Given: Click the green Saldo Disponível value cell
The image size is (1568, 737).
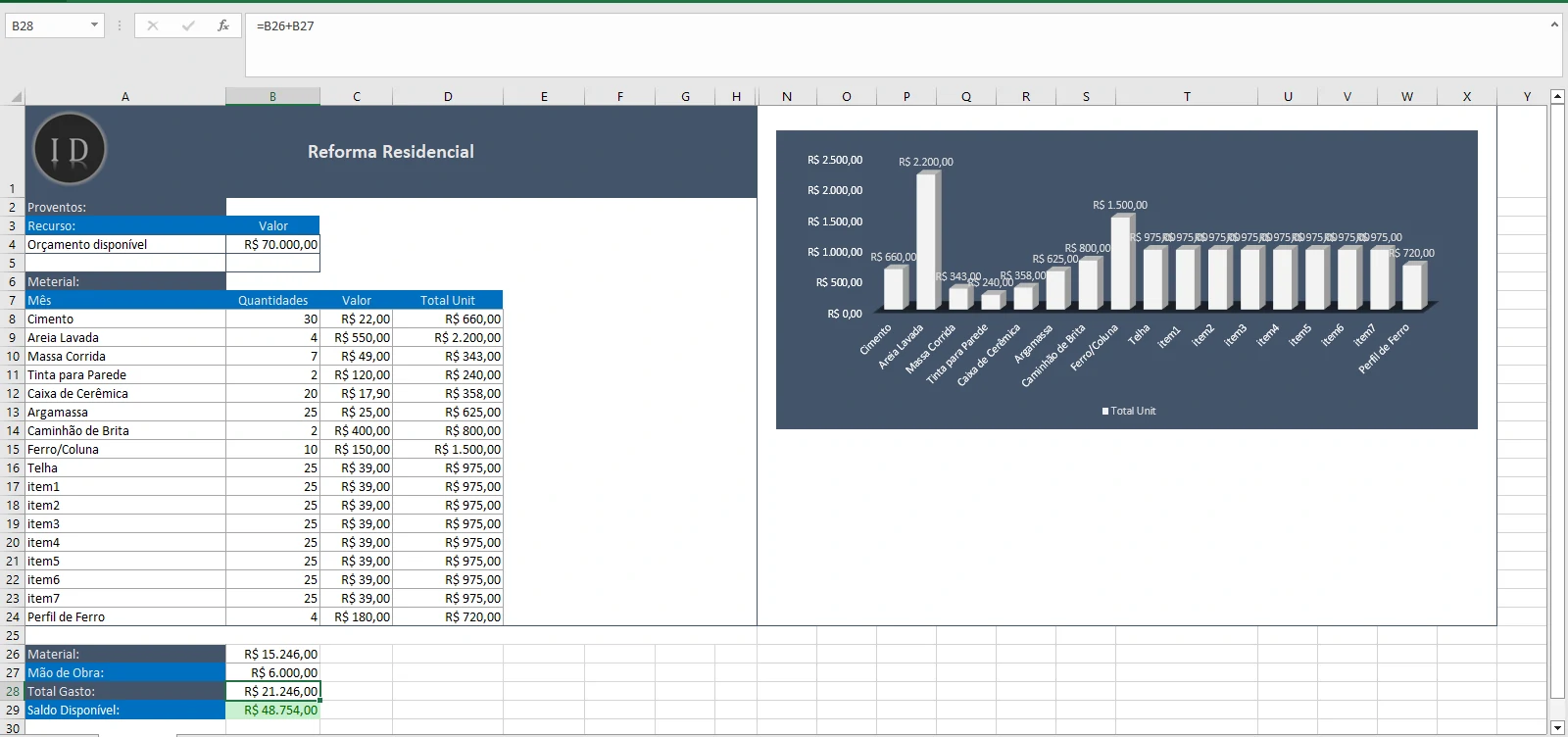Looking at the screenshot, I should [x=273, y=710].
